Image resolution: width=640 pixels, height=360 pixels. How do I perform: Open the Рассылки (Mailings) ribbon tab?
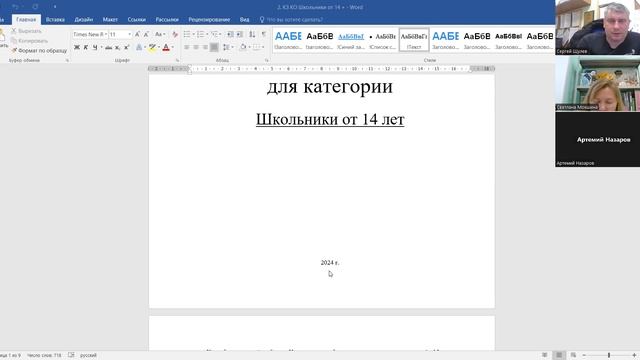click(167, 20)
